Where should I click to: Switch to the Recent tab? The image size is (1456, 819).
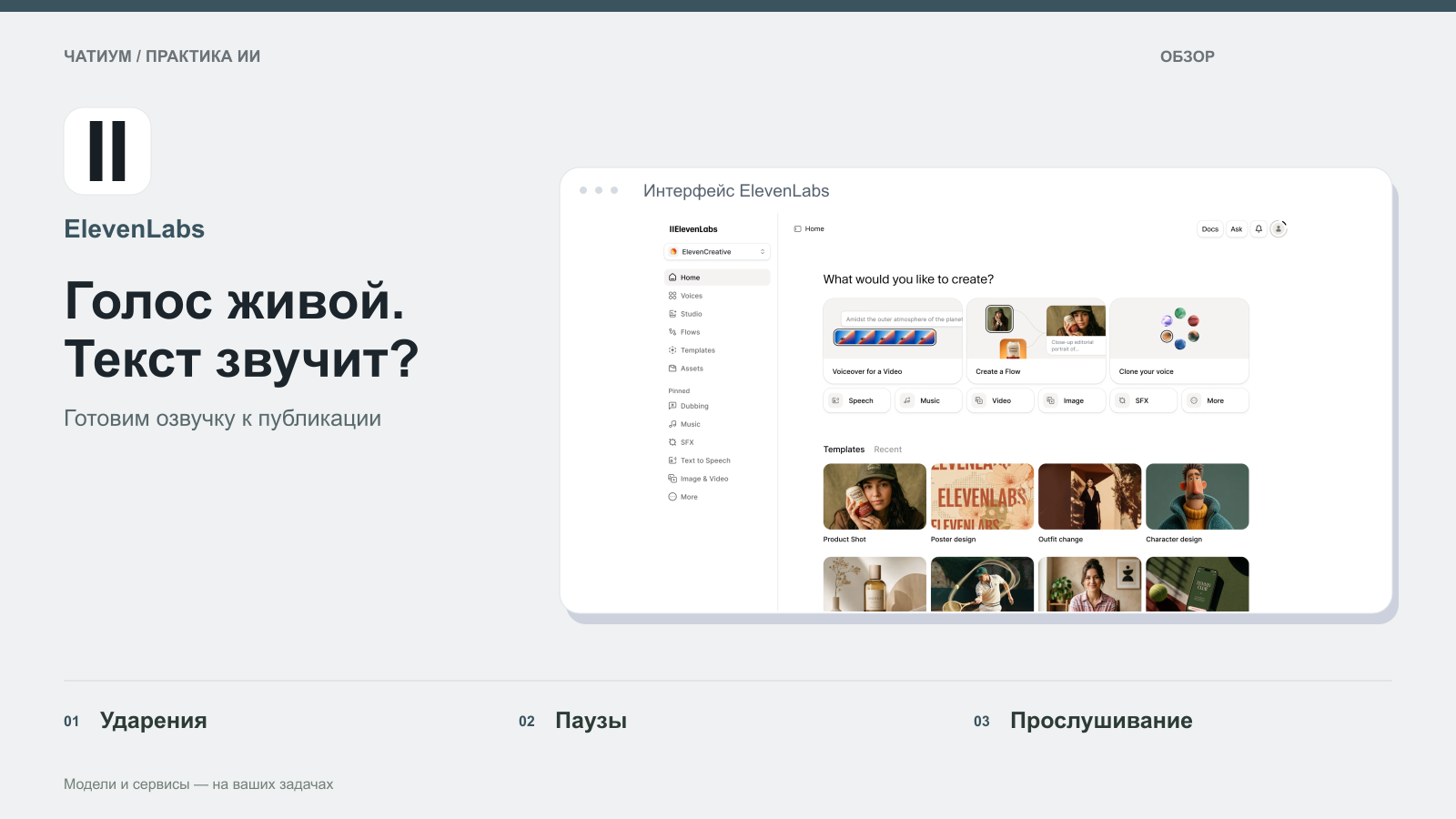coord(887,450)
